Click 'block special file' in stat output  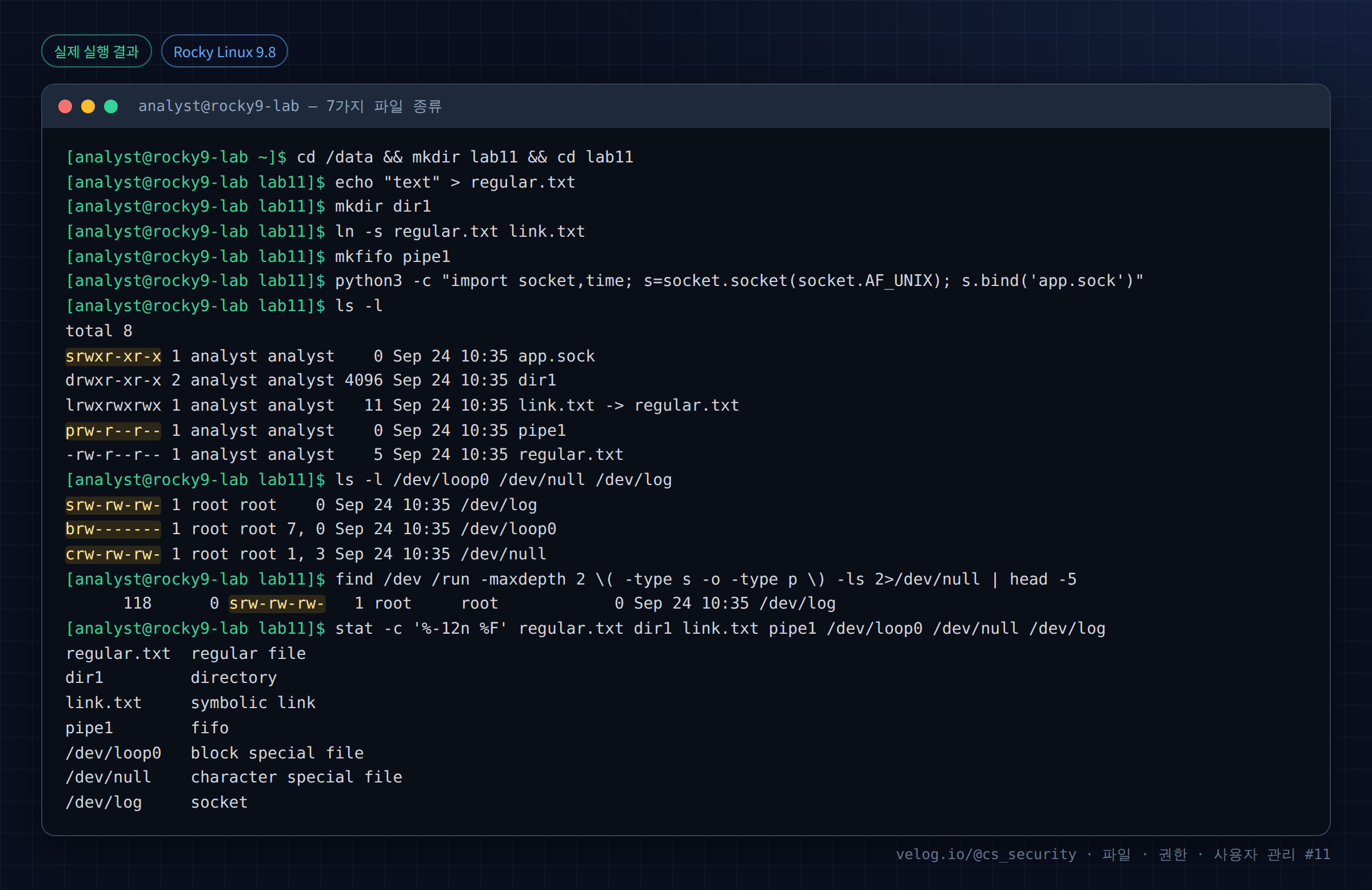tap(277, 753)
